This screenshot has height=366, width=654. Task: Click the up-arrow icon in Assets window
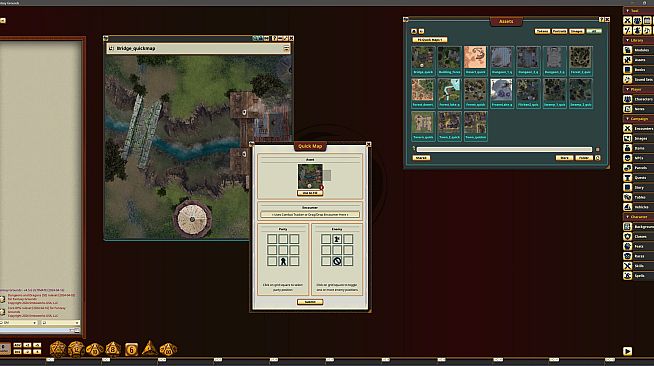[x=414, y=31]
